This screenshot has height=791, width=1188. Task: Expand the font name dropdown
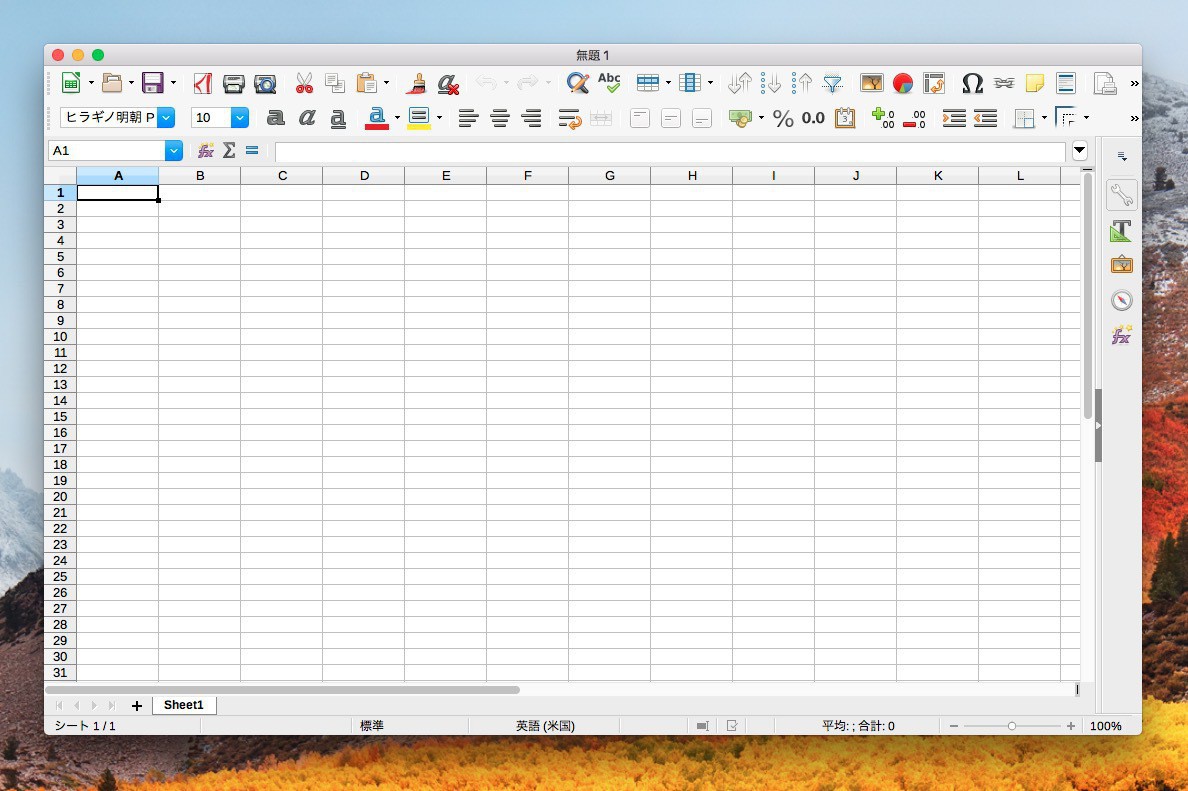pos(166,117)
